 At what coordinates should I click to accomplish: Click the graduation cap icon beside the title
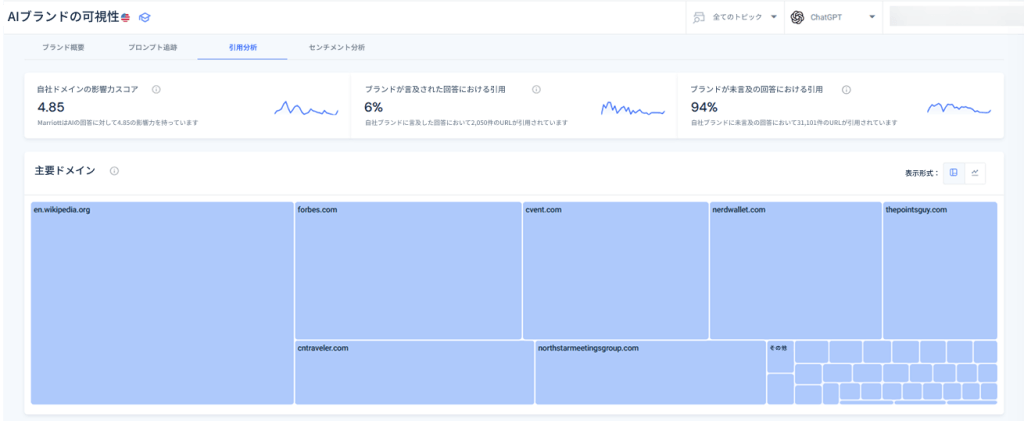[144, 18]
